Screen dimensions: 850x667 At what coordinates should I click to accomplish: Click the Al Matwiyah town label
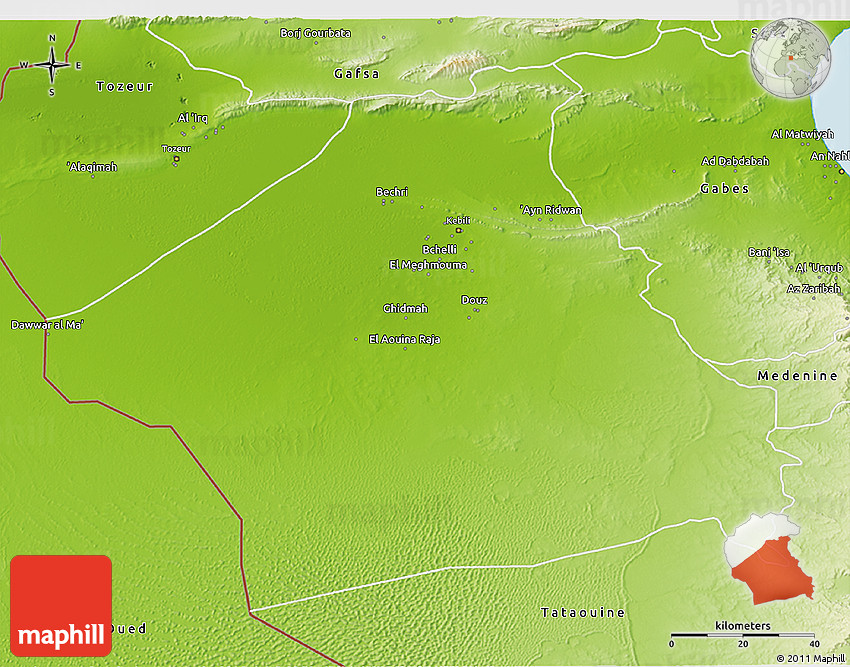[x=802, y=134]
